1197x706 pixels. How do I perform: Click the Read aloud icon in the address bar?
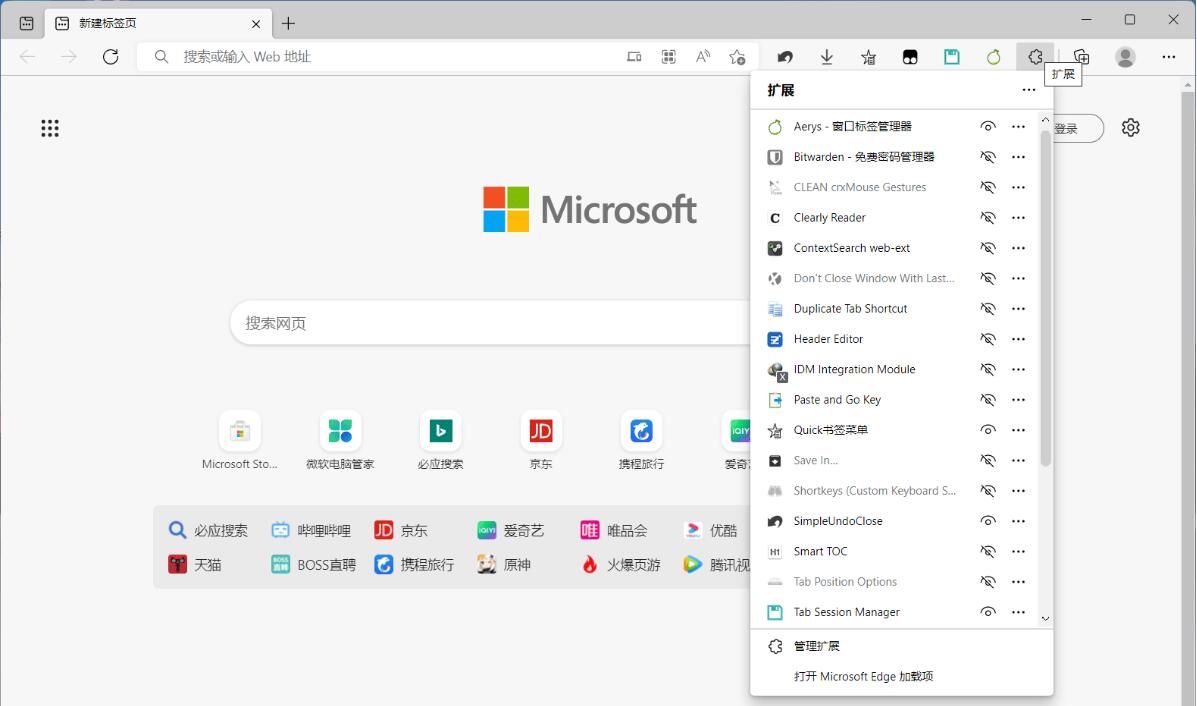pos(703,56)
